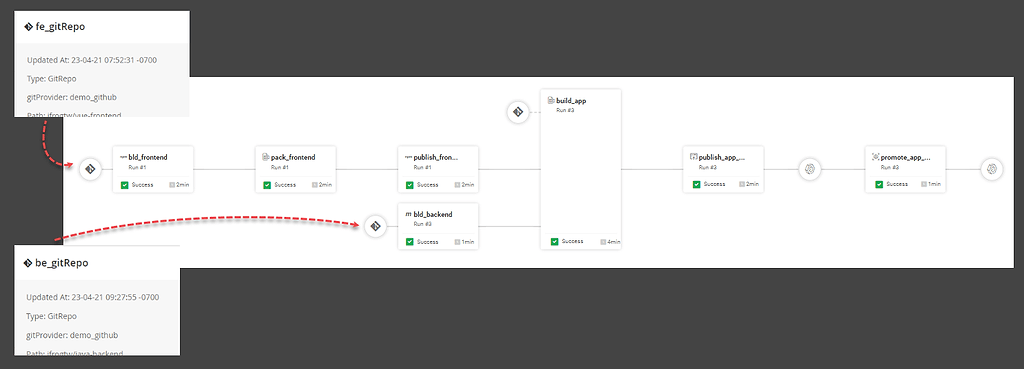Click Run #3 label under bld_backend
The width and height of the screenshot is (1024, 369).
pos(422,224)
